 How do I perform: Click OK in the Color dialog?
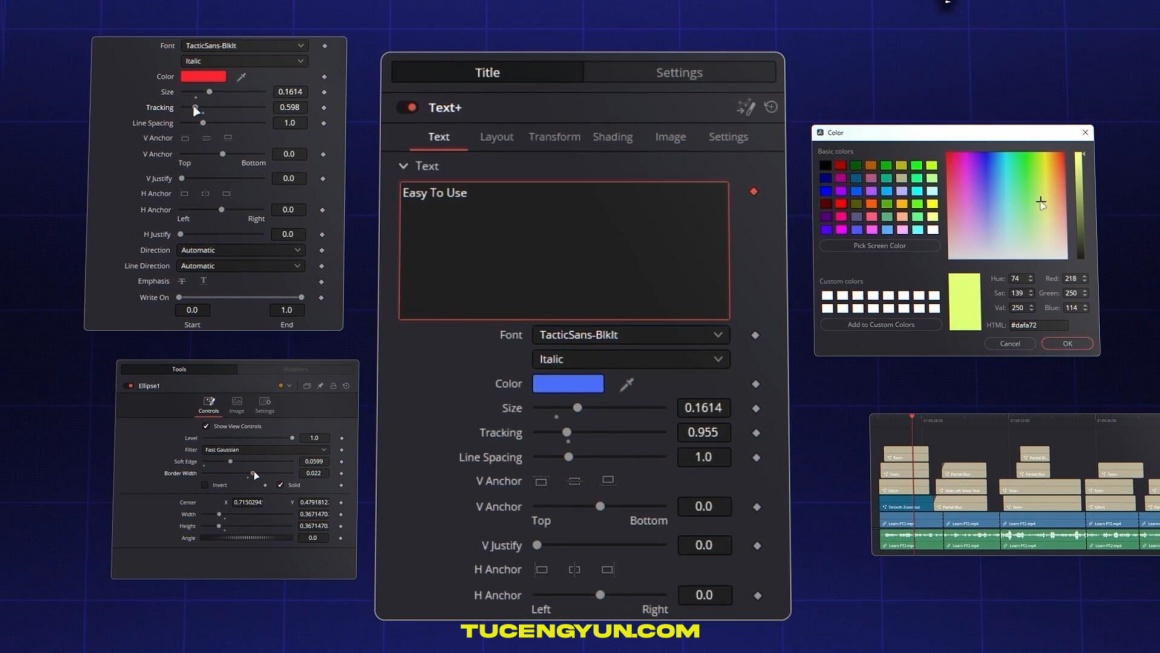(x=1067, y=343)
